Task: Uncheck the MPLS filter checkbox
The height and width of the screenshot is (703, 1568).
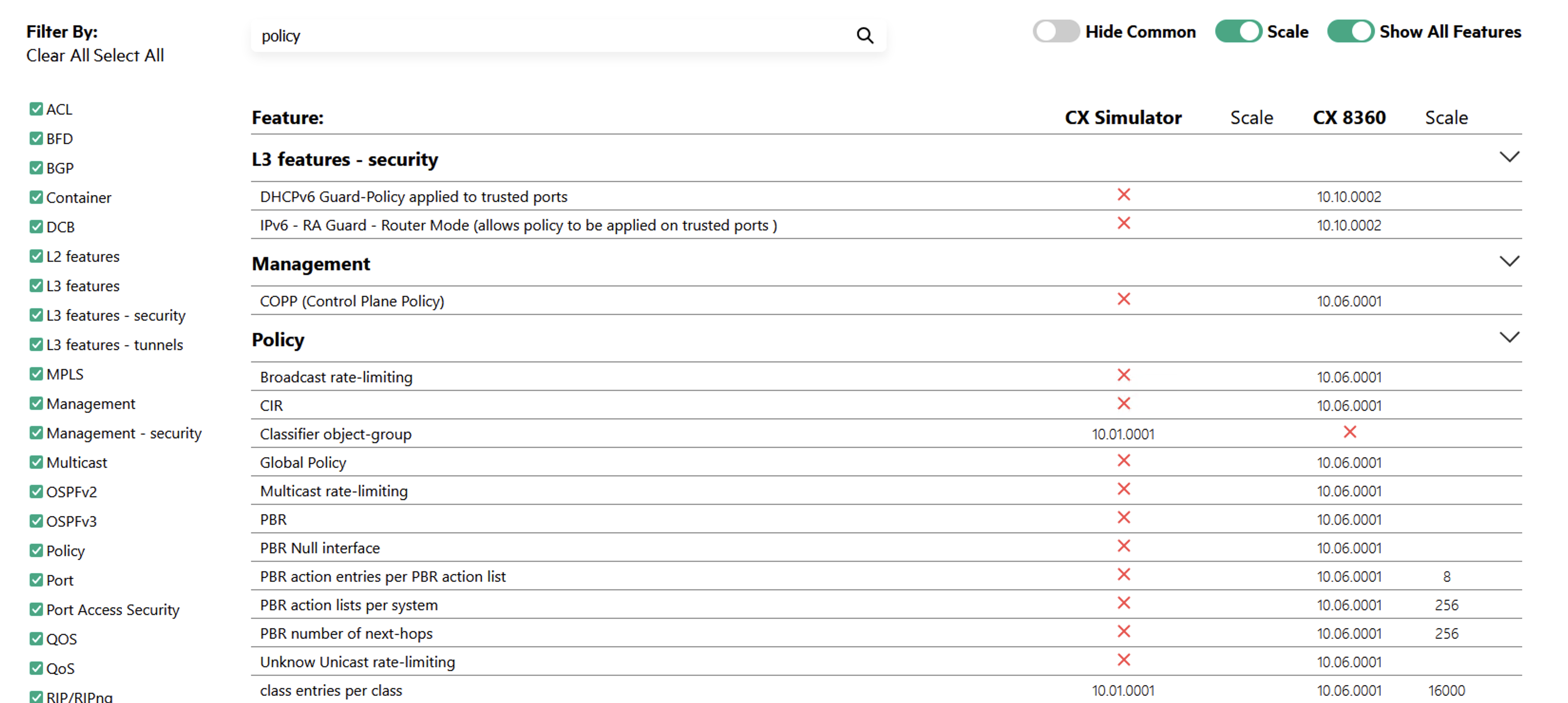Action: click(x=36, y=374)
